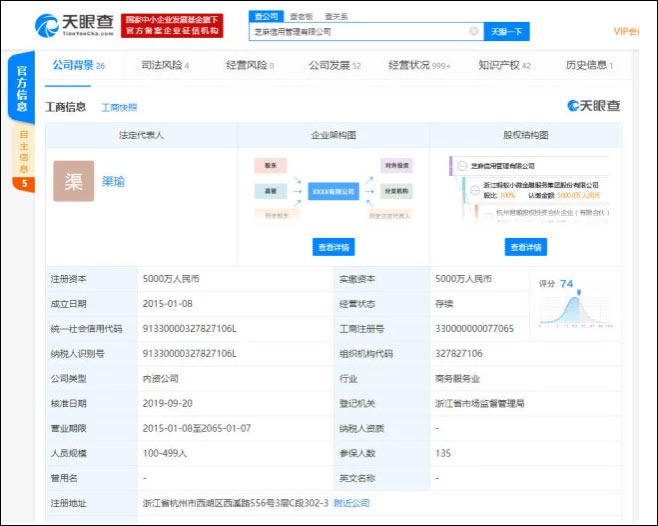The image size is (658, 526).
Task: Switch to the 历史信息 tab
Action: pyautogui.click(x=589, y=65)
